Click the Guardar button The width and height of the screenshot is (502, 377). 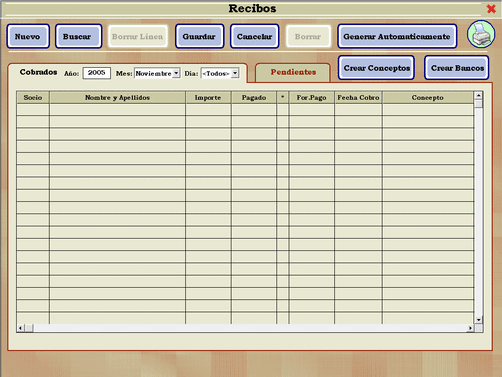coord(199,36)
